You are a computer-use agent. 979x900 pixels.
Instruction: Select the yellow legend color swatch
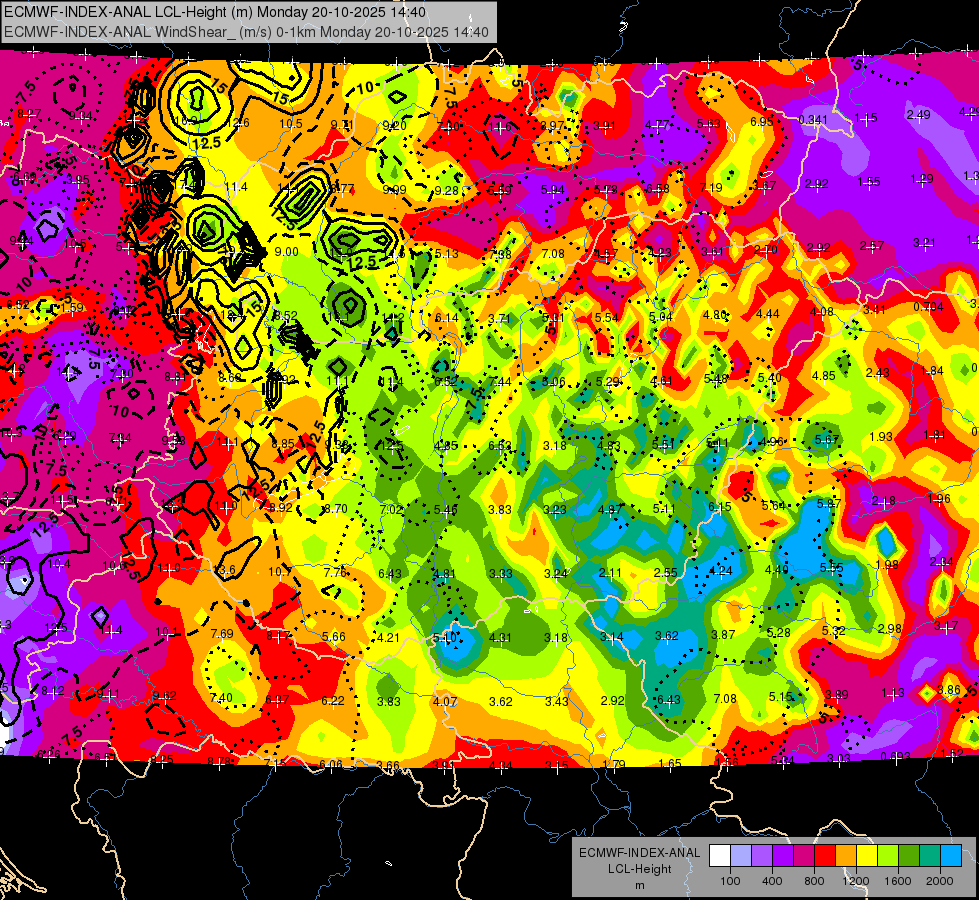point(867,856)
